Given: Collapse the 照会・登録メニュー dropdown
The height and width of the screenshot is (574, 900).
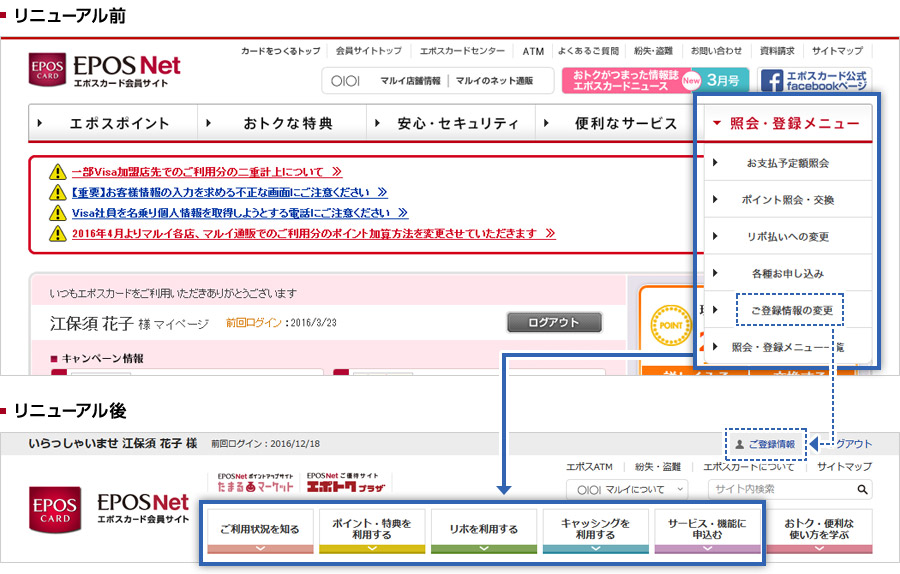Looking at the screenshot, I should pyautogui.click(x=788, y=123).
